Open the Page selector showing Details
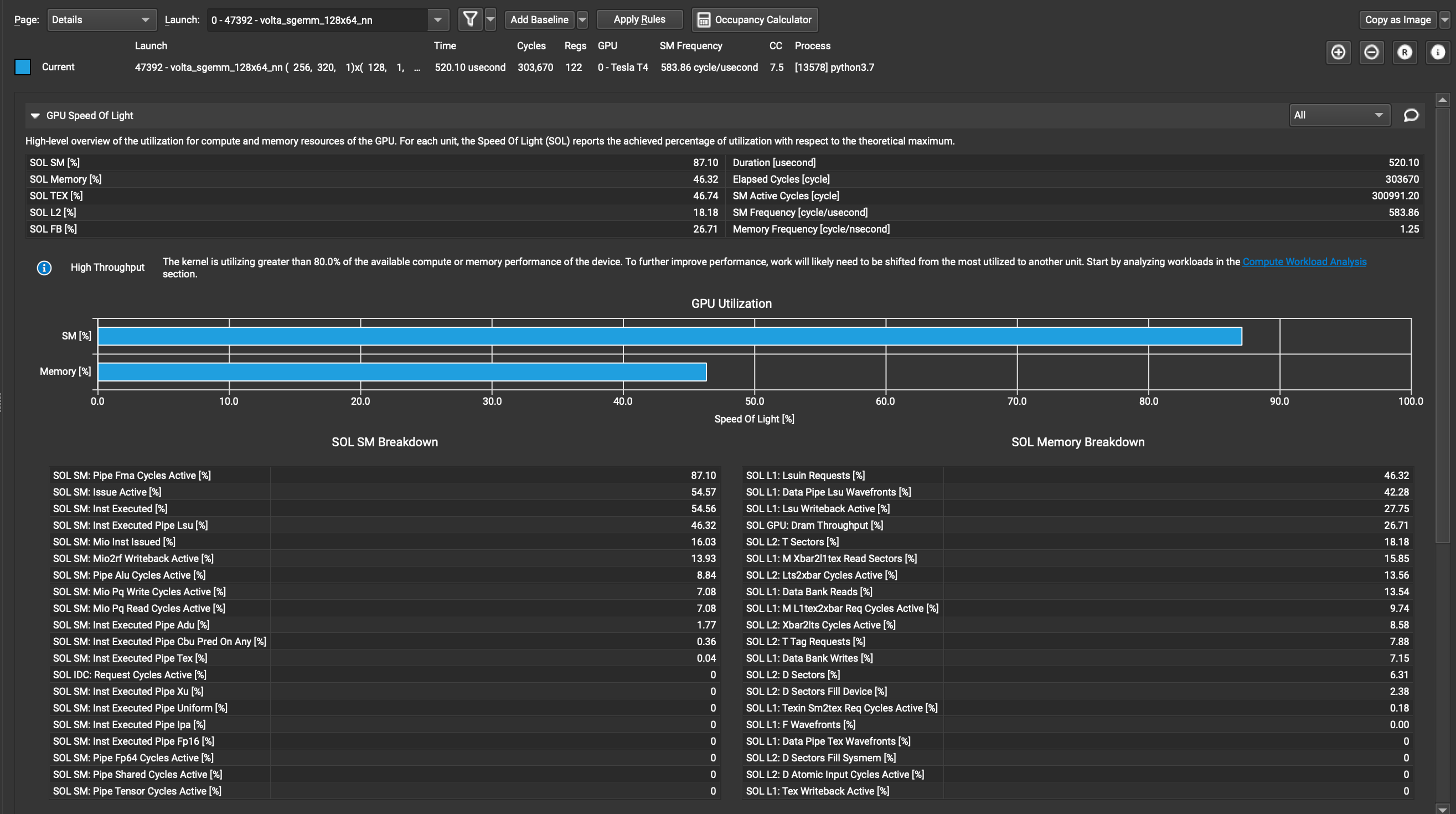 102,19
